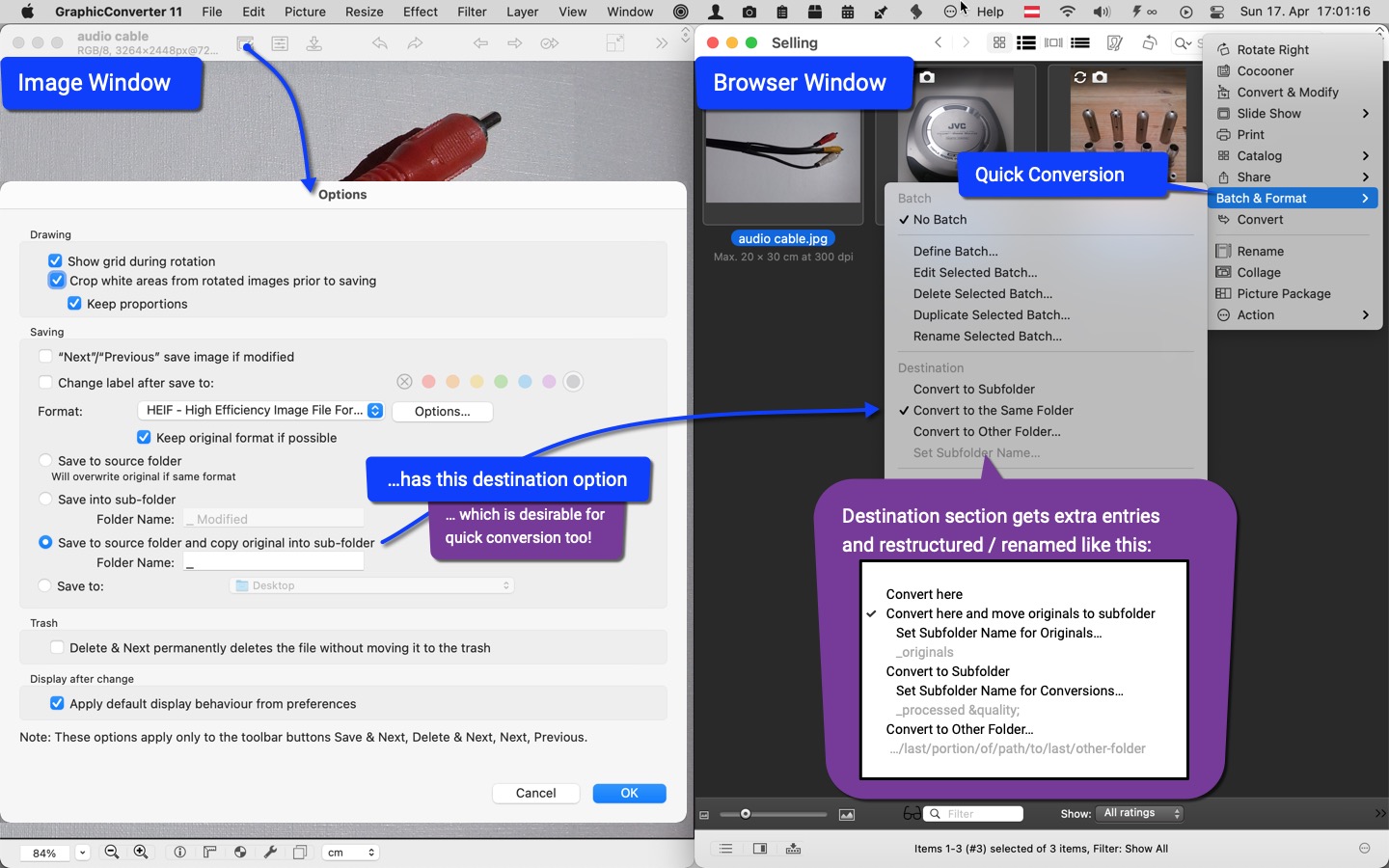Toggle Crop white areas from rotated images

(x=57, y=281)
